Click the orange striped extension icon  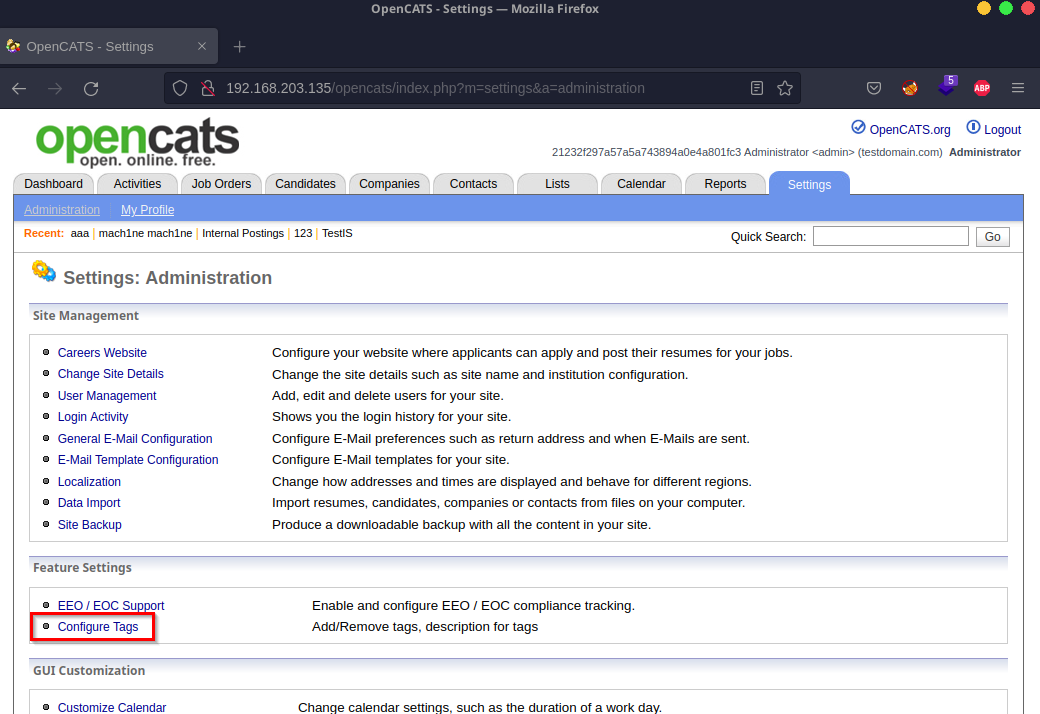910,88
